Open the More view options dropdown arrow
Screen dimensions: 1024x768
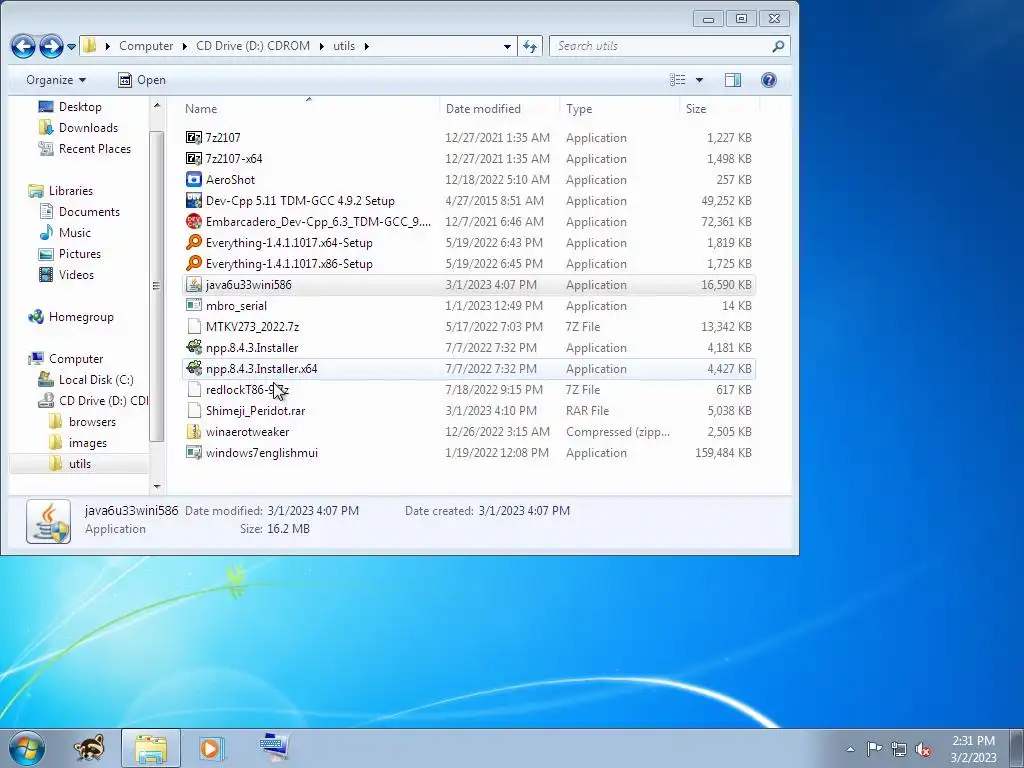tap(699, 80)
